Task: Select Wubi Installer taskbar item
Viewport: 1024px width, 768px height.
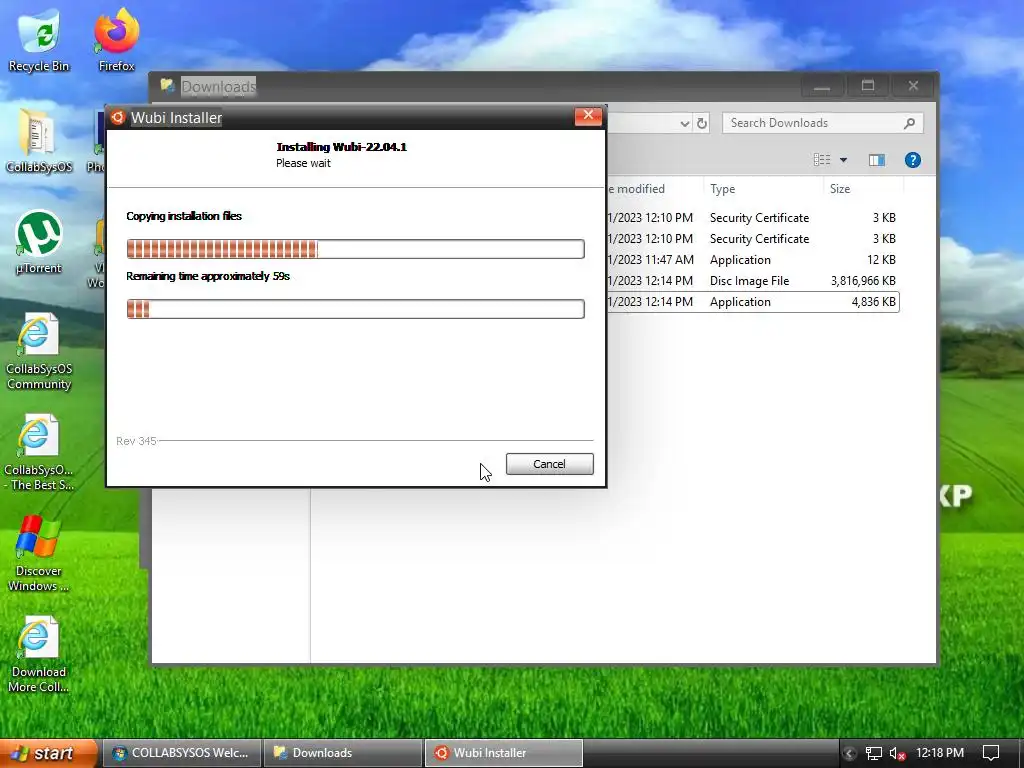Action: [504, 753]
